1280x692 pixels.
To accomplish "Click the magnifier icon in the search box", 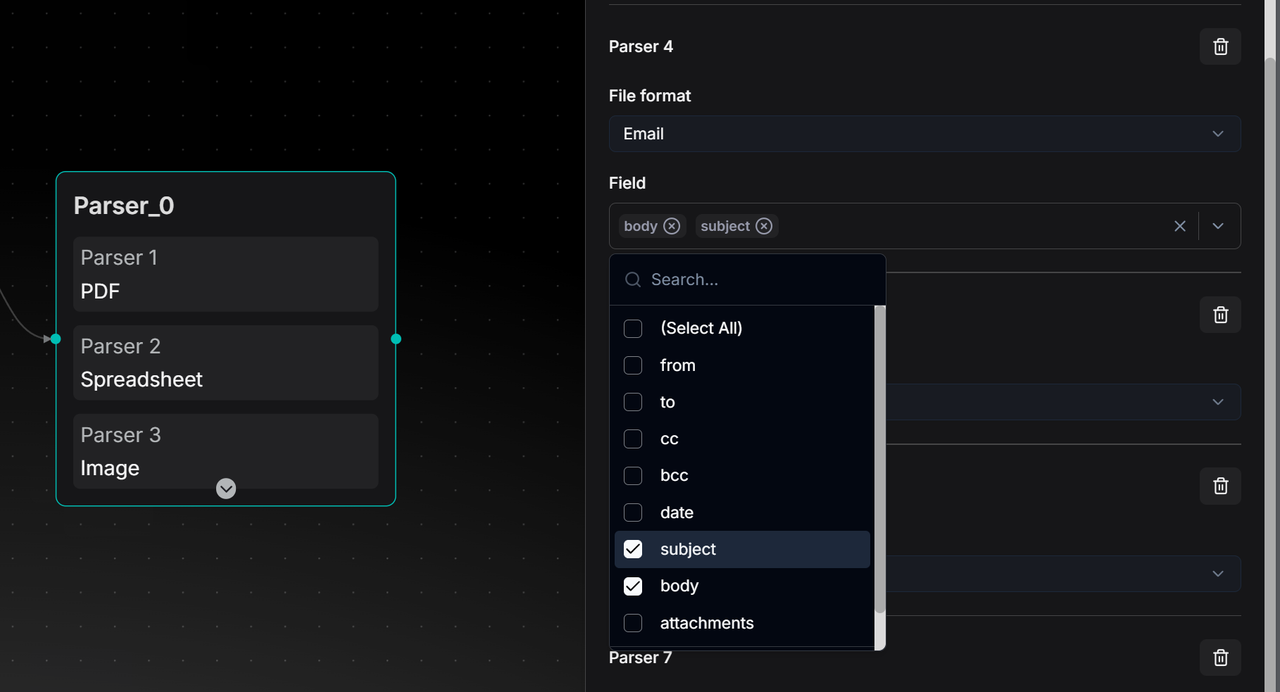I will tap(633, 280).
